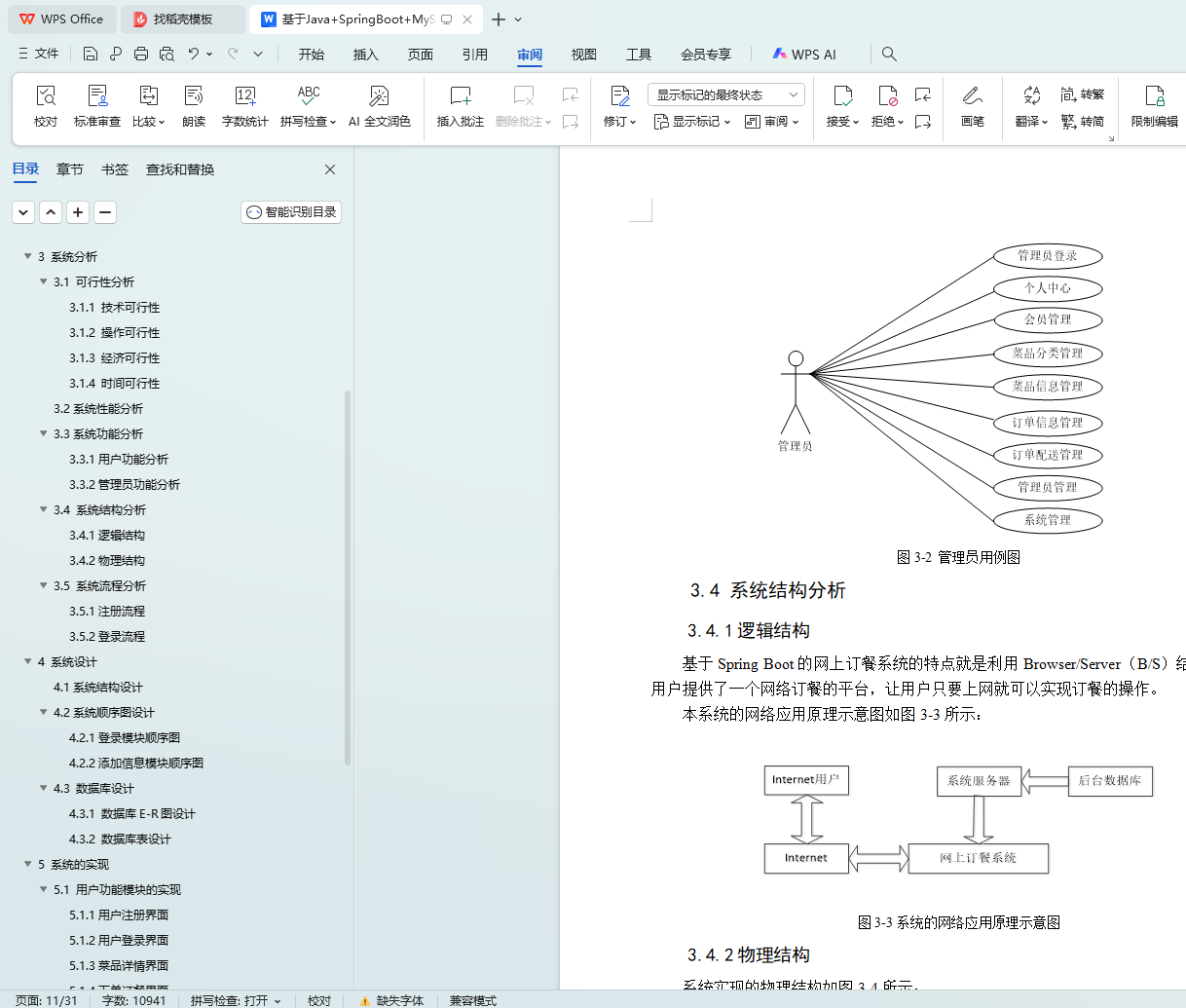Viewport: 1186px width, 1008px height.
Task: Switch to 开始 ribbon tab
Action: [x=312, y=55]
